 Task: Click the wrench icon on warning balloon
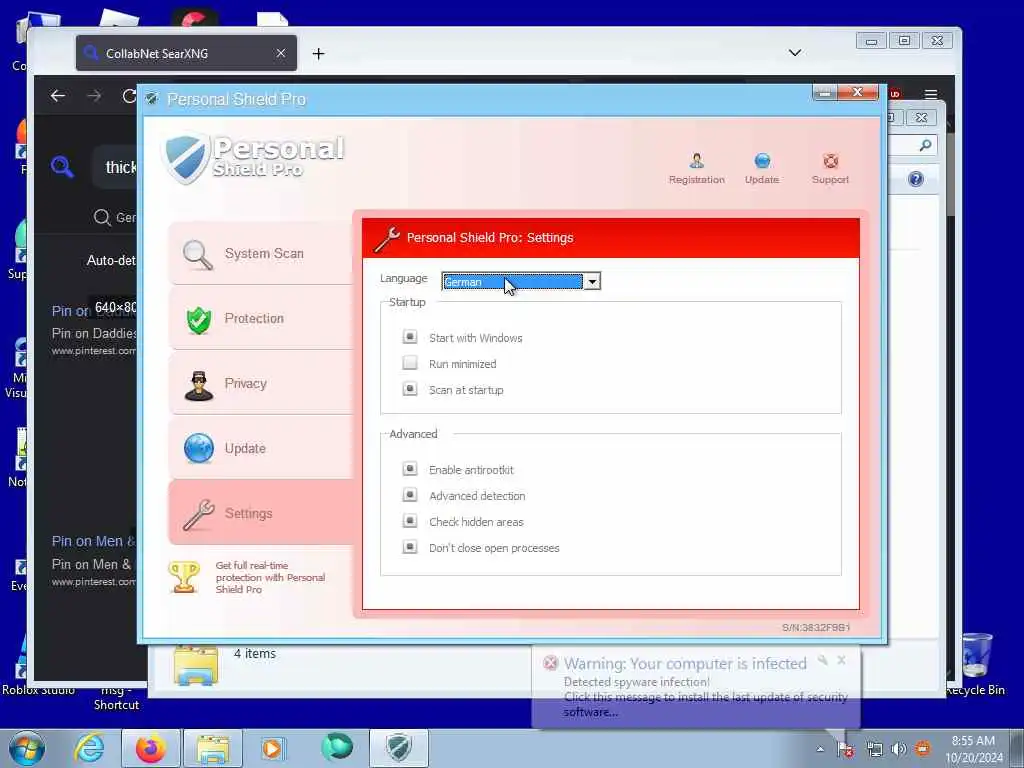(x=823, y=660)
